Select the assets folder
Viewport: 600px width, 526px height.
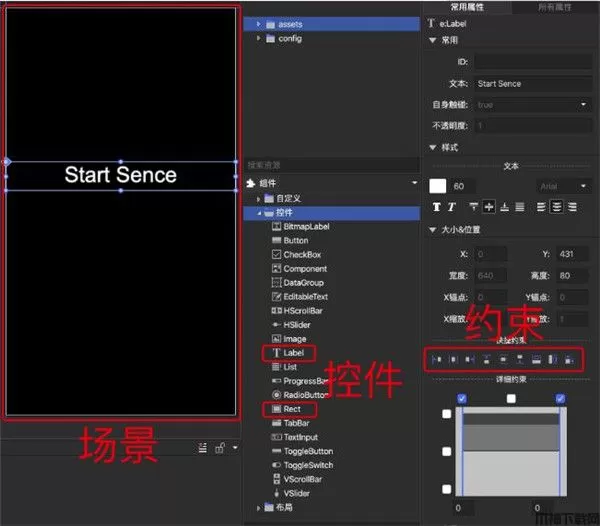[290, 23]
